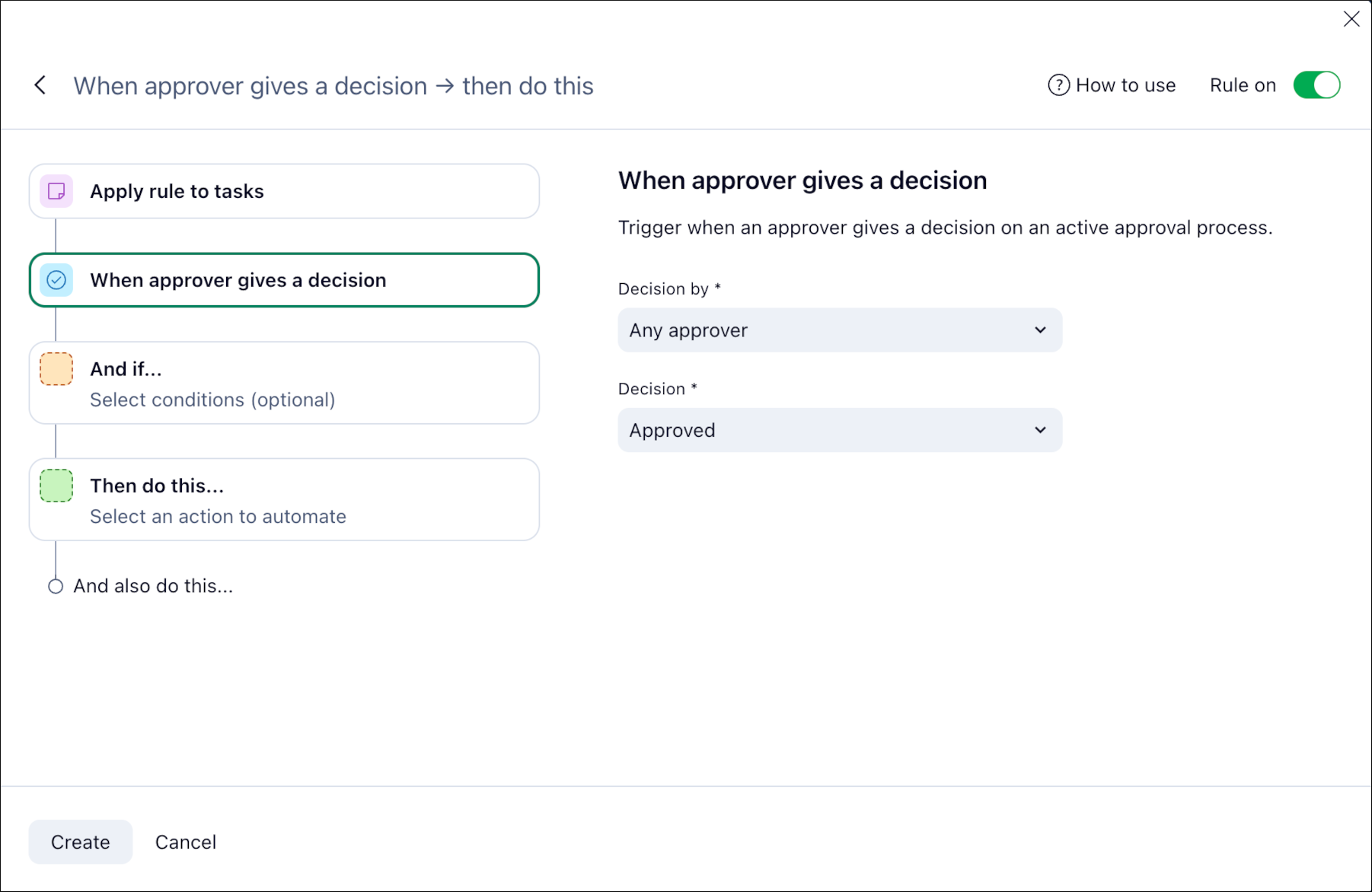The width and height of the screenshot is (1372, 892).
Task: Close the rule builder with the X
Action: pyautogui.click(x=1351, y=19)
